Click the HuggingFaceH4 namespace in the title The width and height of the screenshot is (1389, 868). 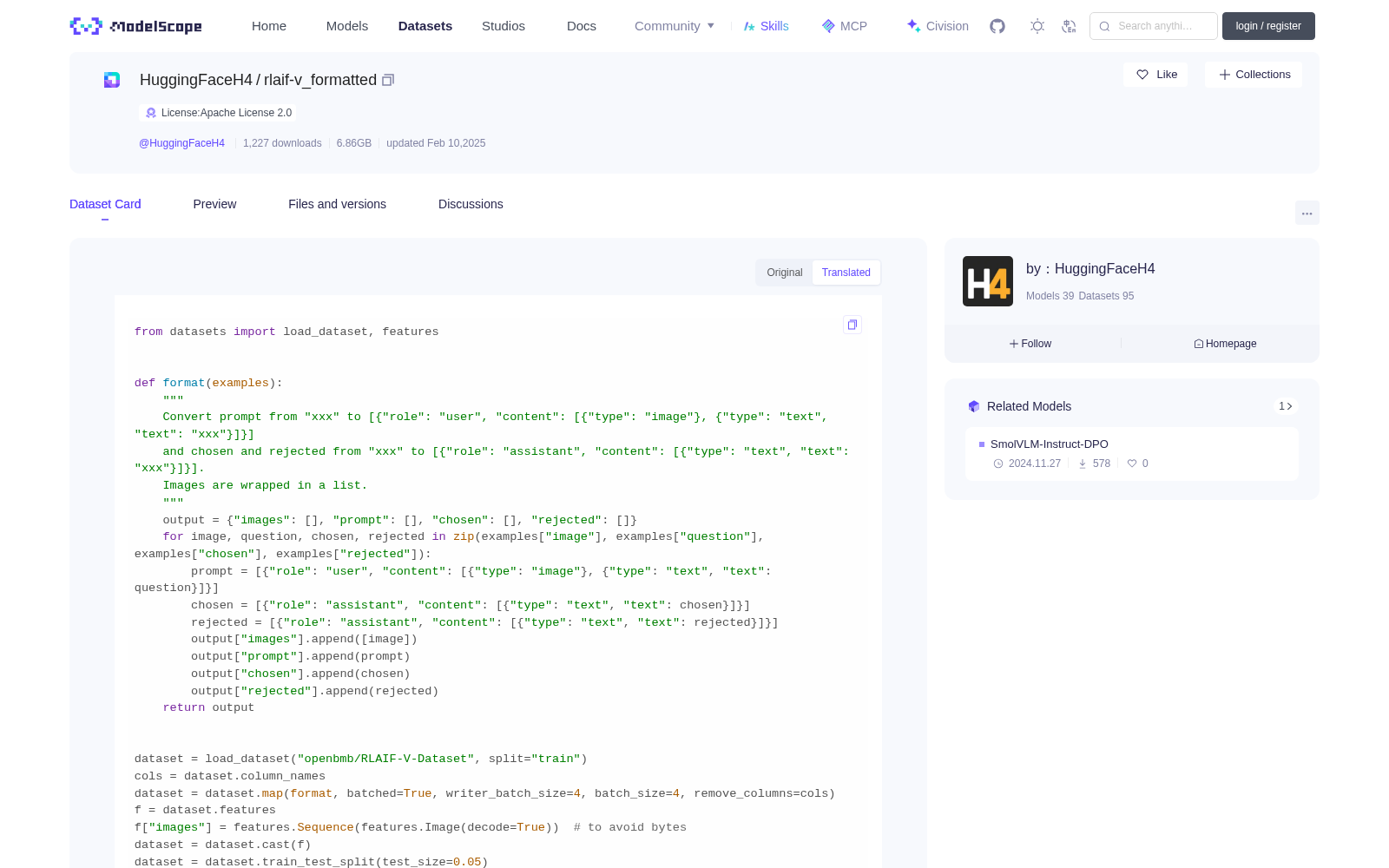(196, 80)
